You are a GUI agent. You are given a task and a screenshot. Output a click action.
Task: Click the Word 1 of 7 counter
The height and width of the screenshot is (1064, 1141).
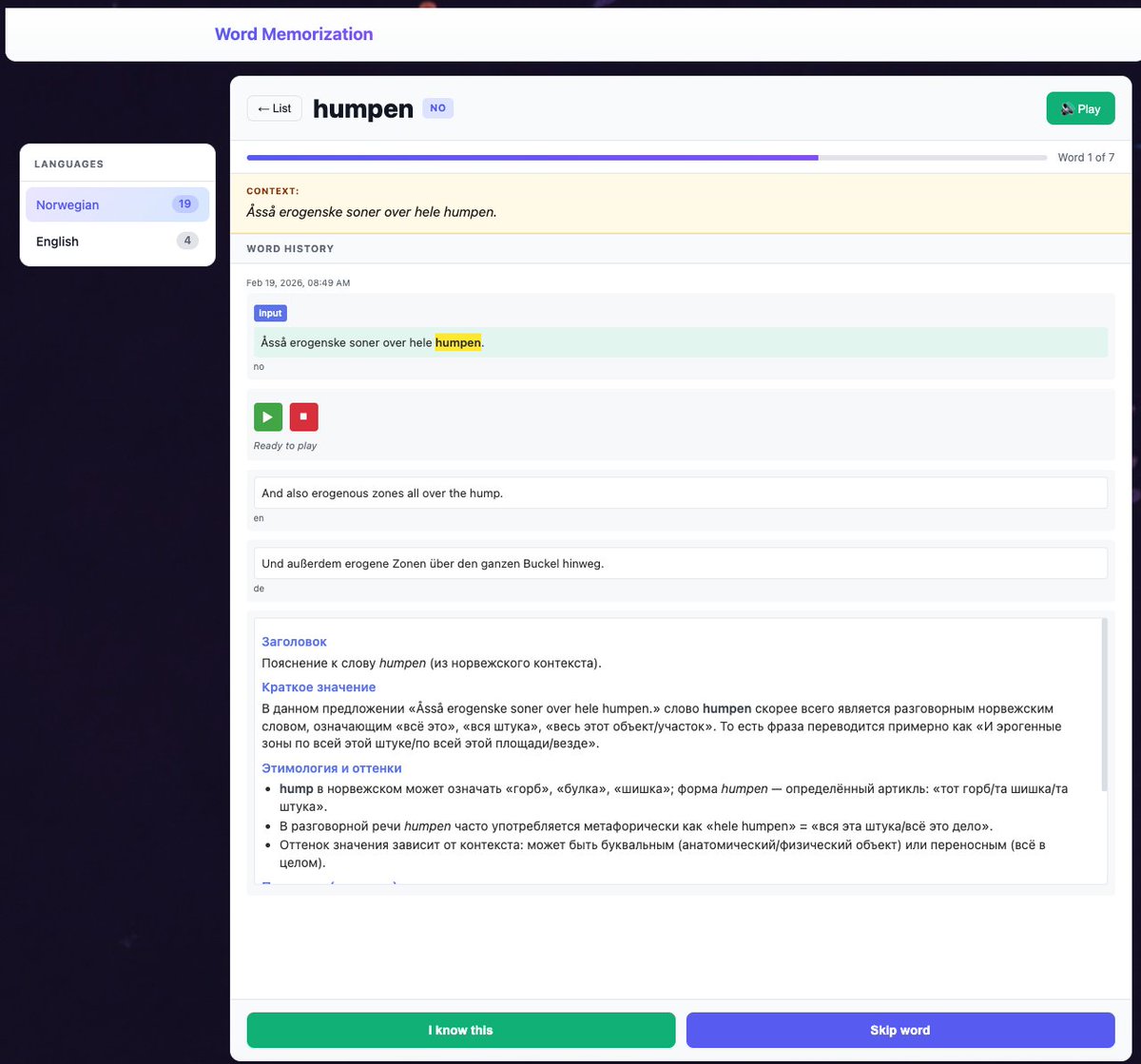coord(1086,158)
